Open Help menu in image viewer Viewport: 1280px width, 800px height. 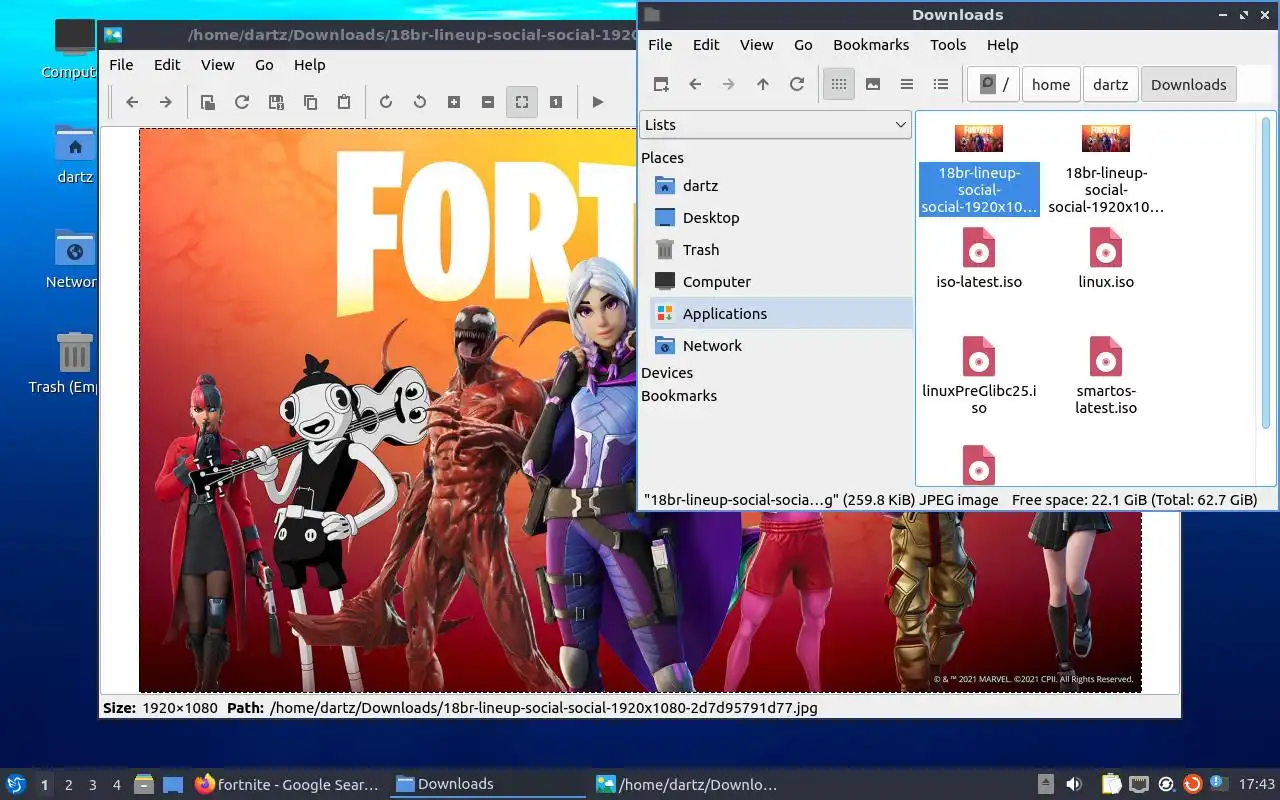click(x=309, y=65)
